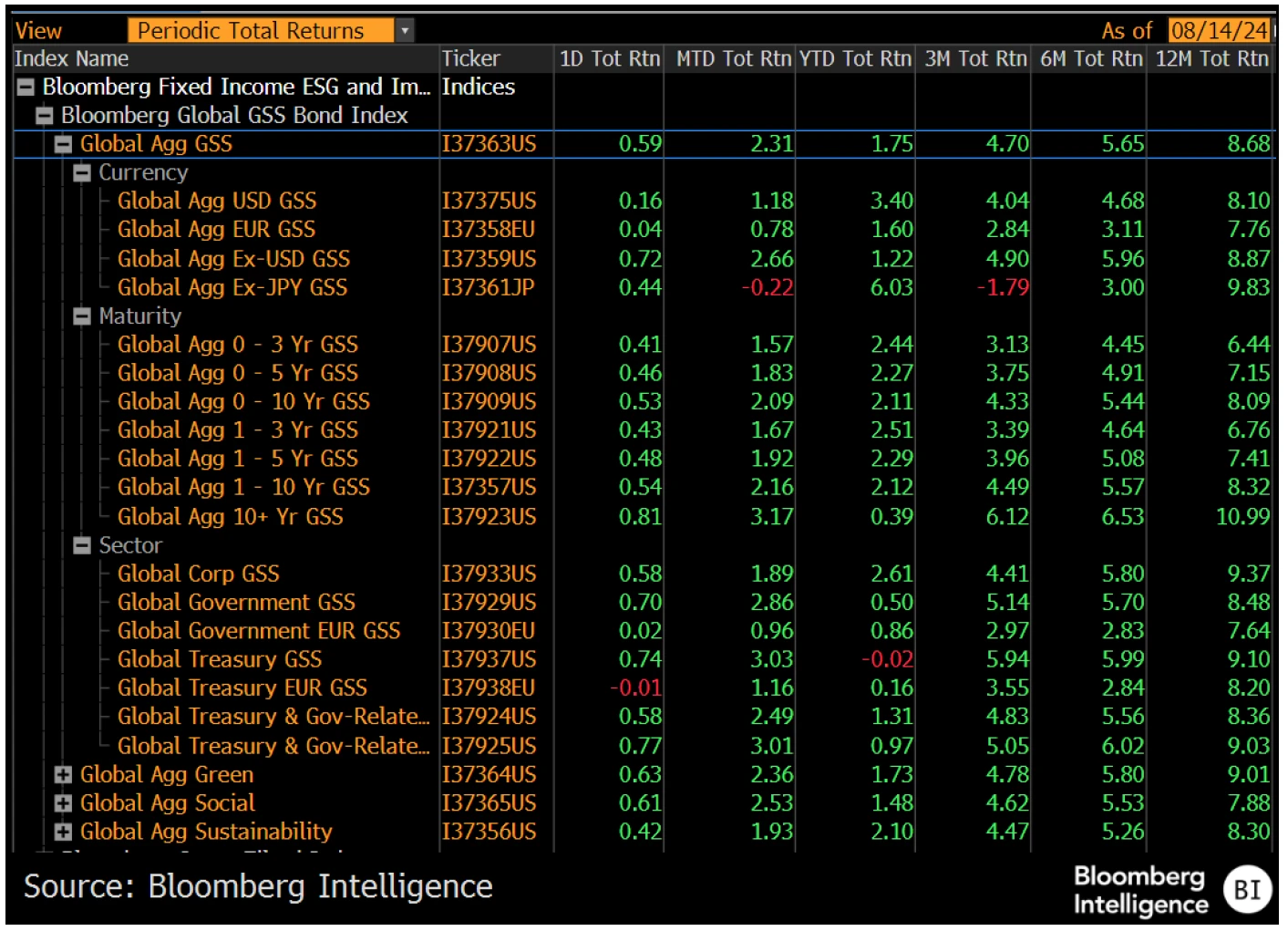
Task: Click ticker I37375US
Action: pos(489,201)
